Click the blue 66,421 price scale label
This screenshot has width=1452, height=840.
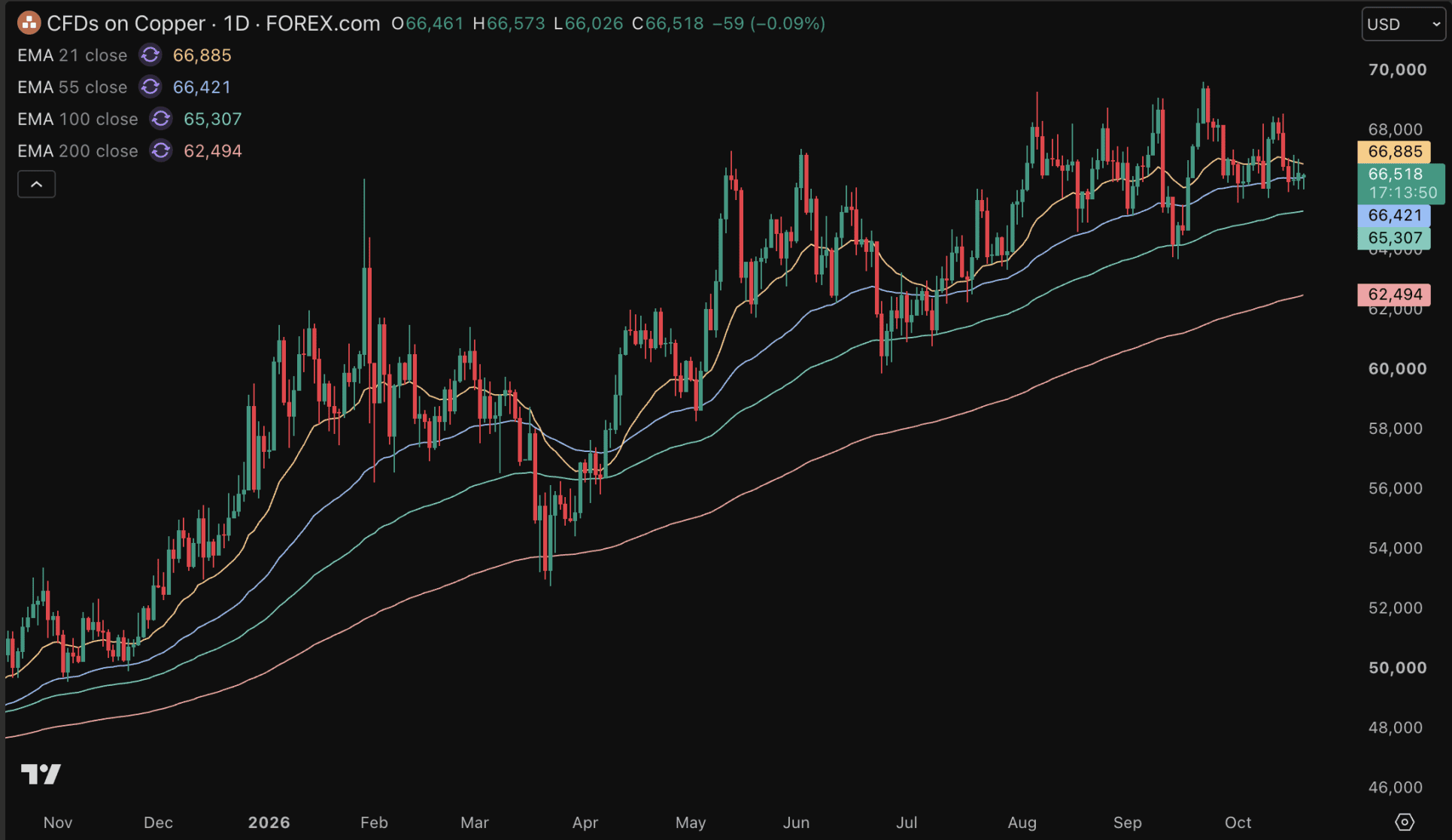(1394, 215)
